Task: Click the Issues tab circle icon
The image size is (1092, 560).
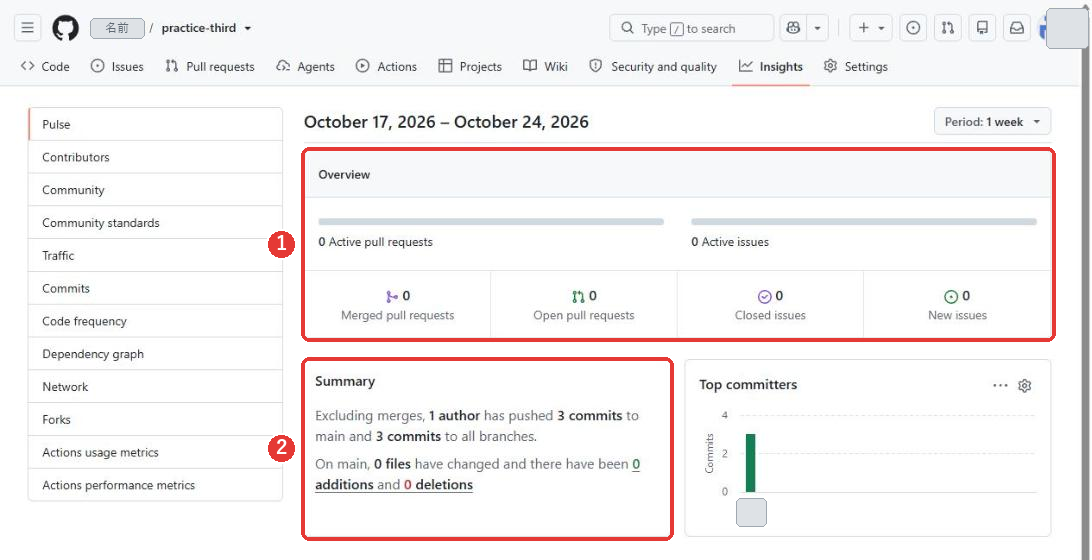Action: click(98, 66)
